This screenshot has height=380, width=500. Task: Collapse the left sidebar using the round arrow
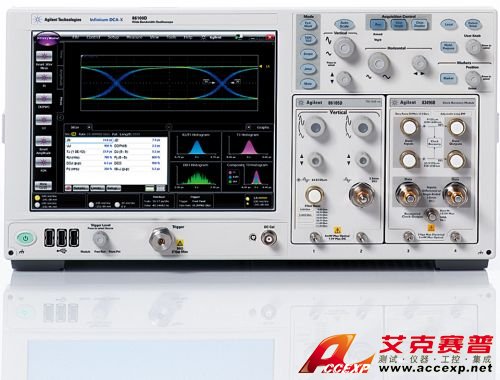(61, 117)
